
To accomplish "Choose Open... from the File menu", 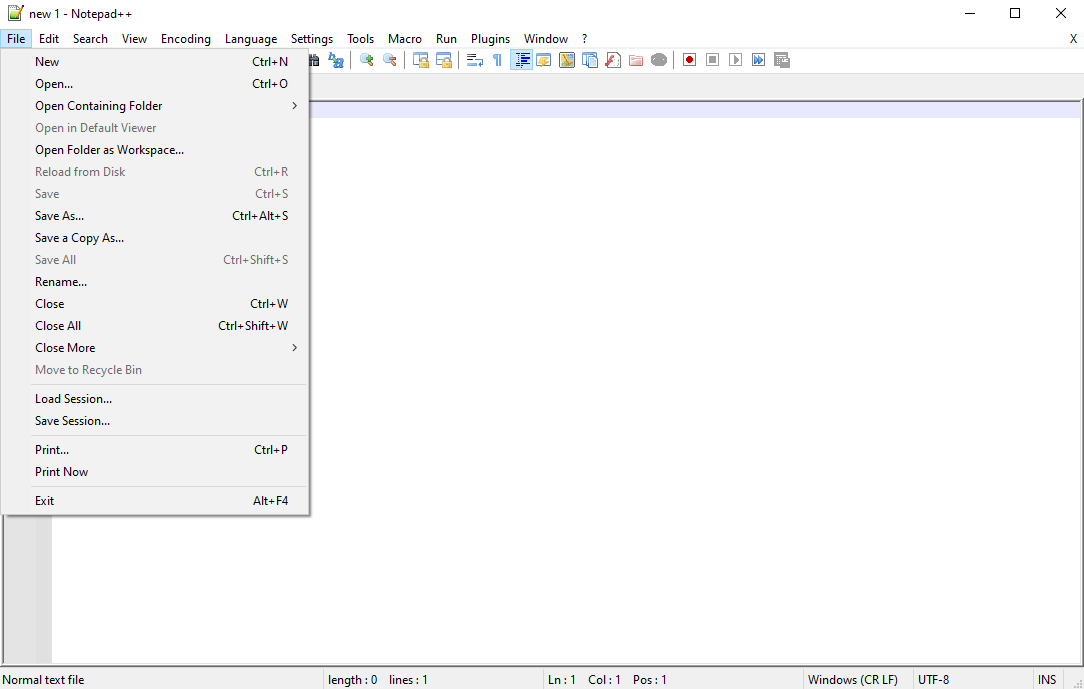I will click(x=155, y=84).
